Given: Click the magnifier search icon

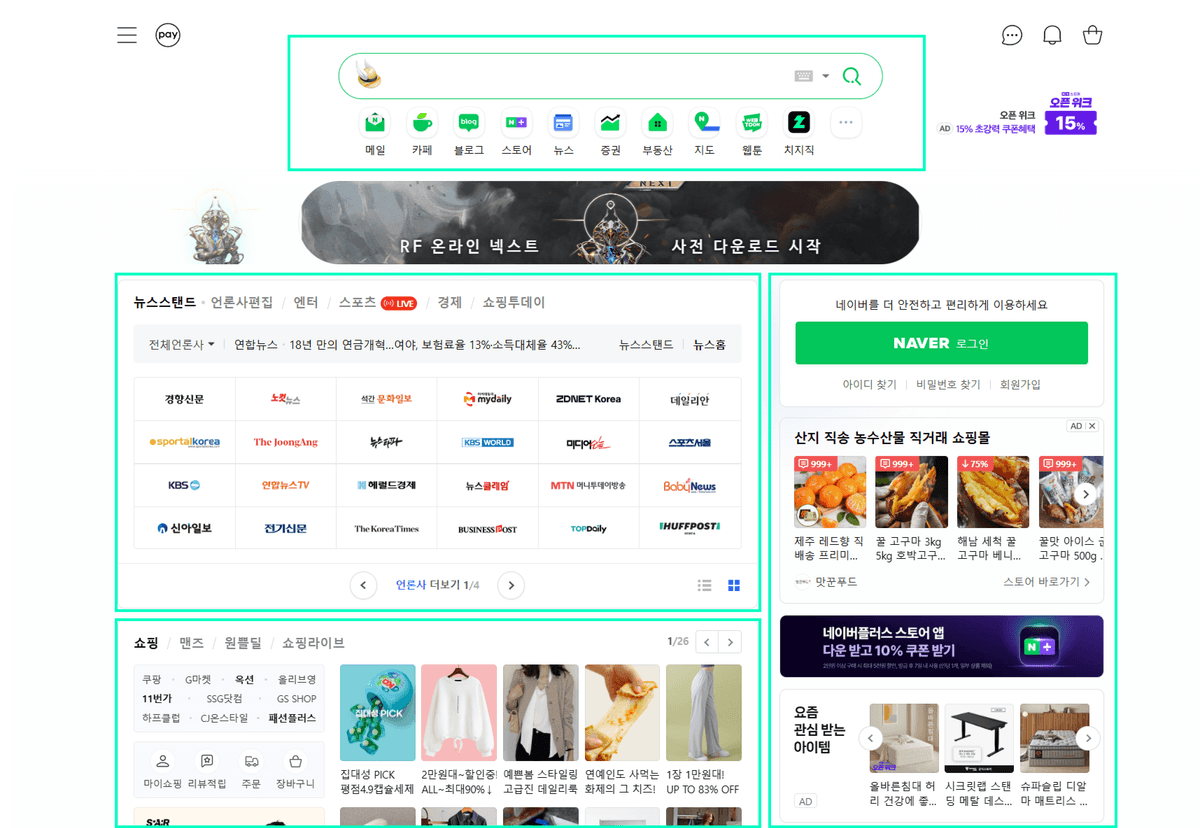Looking at the screenshot, I should [x=852, y=76].
